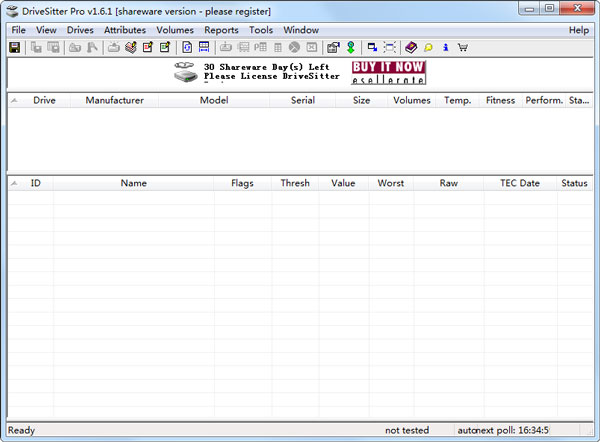Sort attributes by the Name column header

134,183
